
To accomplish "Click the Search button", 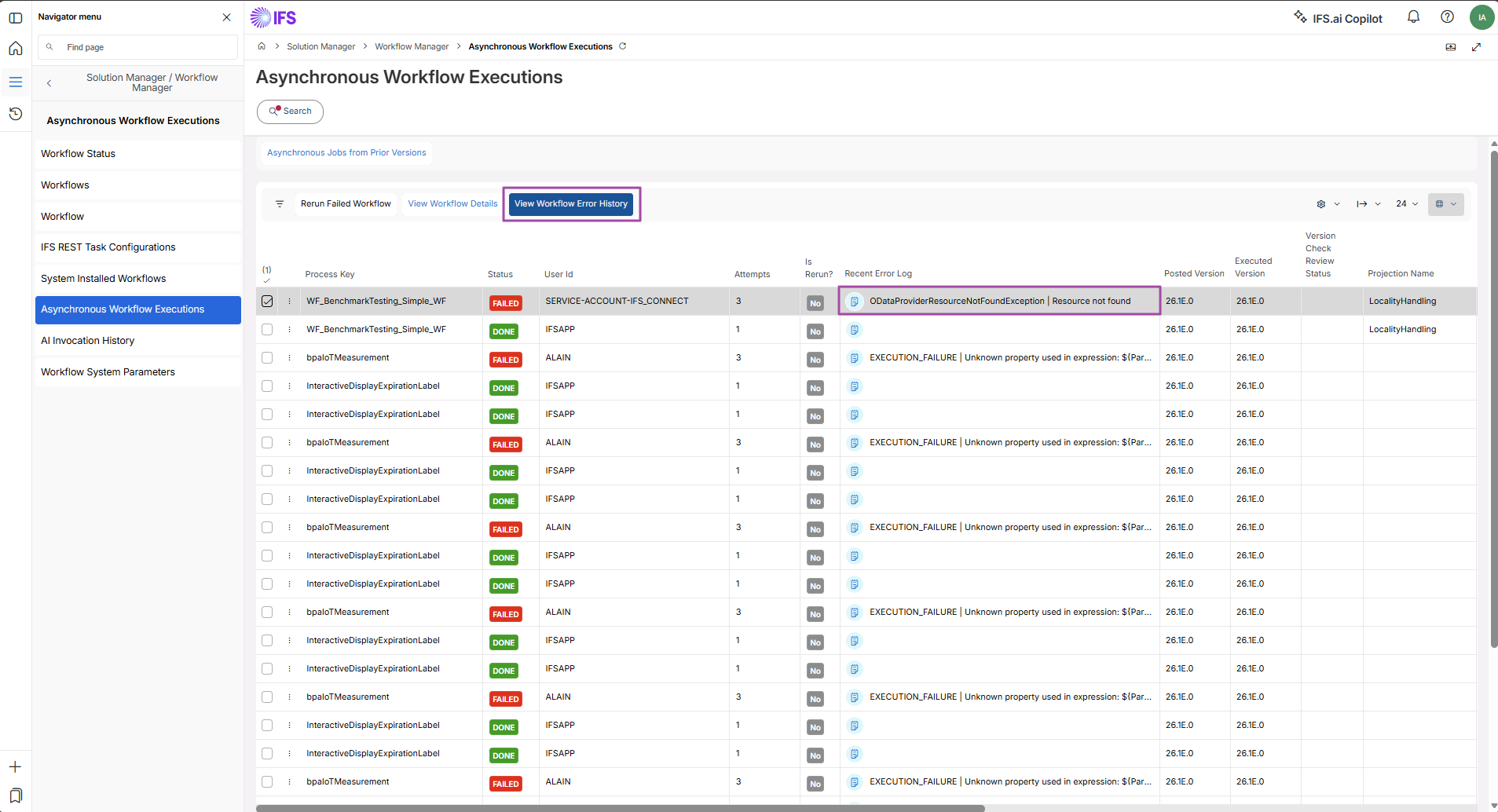I will click(290, 112).
